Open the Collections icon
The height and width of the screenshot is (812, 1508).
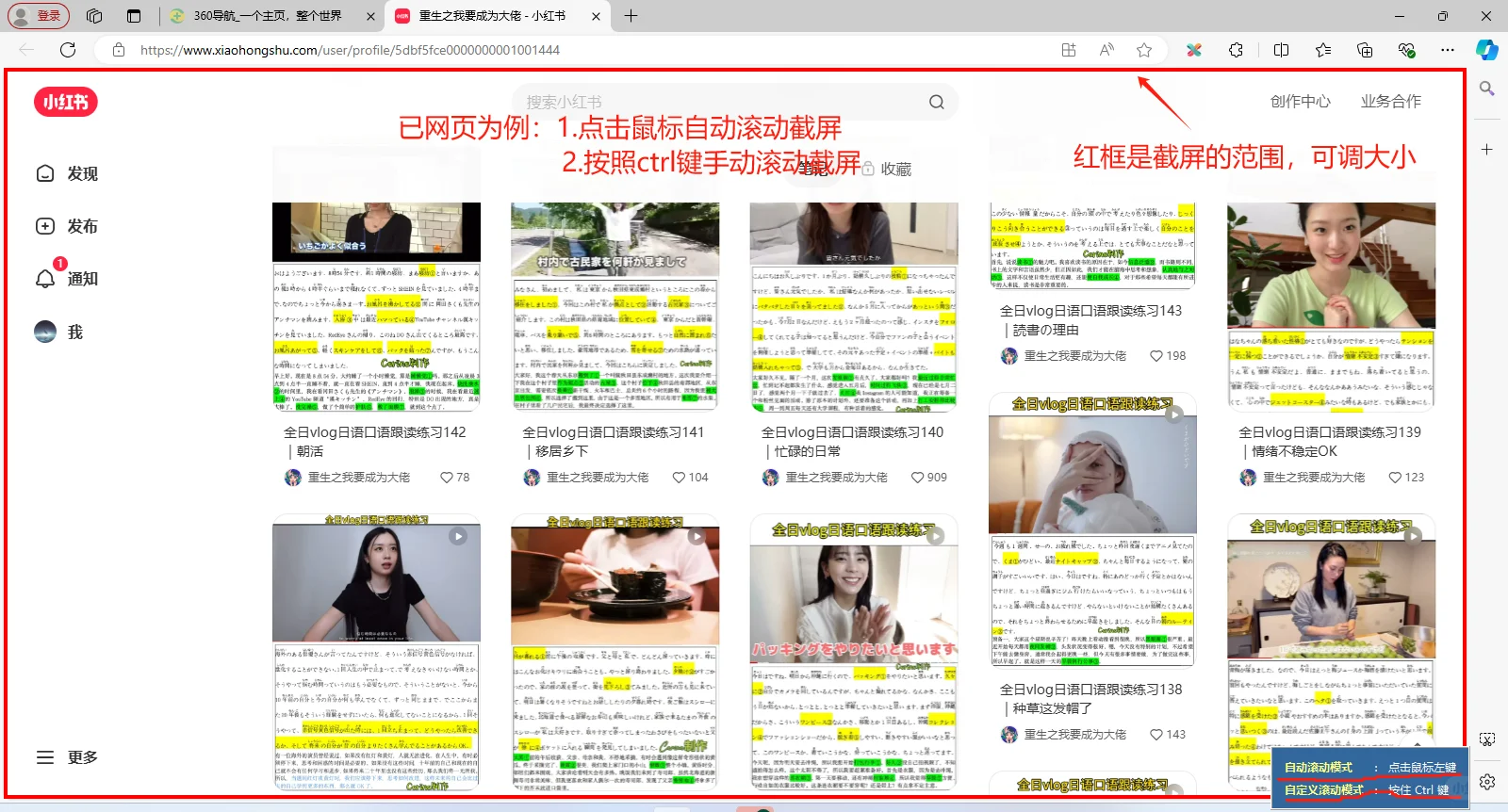(x=1365, y=50)
